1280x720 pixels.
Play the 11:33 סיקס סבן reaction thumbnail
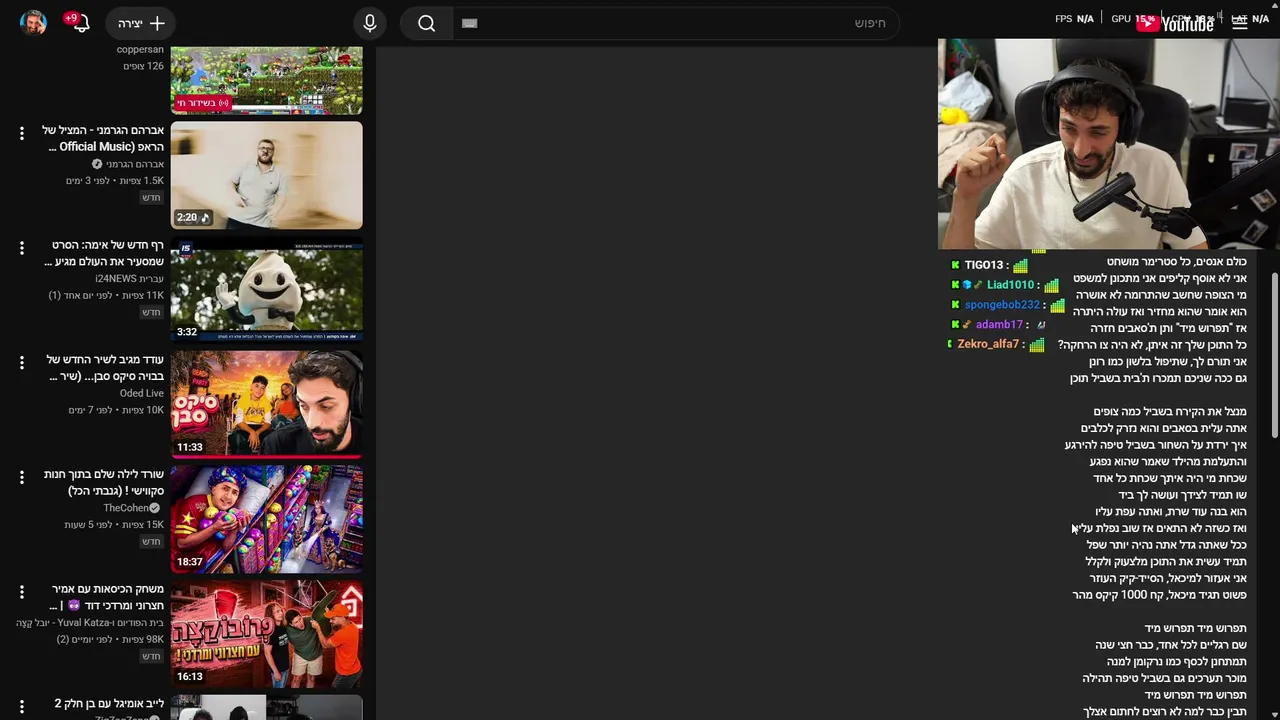click(266, 405)
